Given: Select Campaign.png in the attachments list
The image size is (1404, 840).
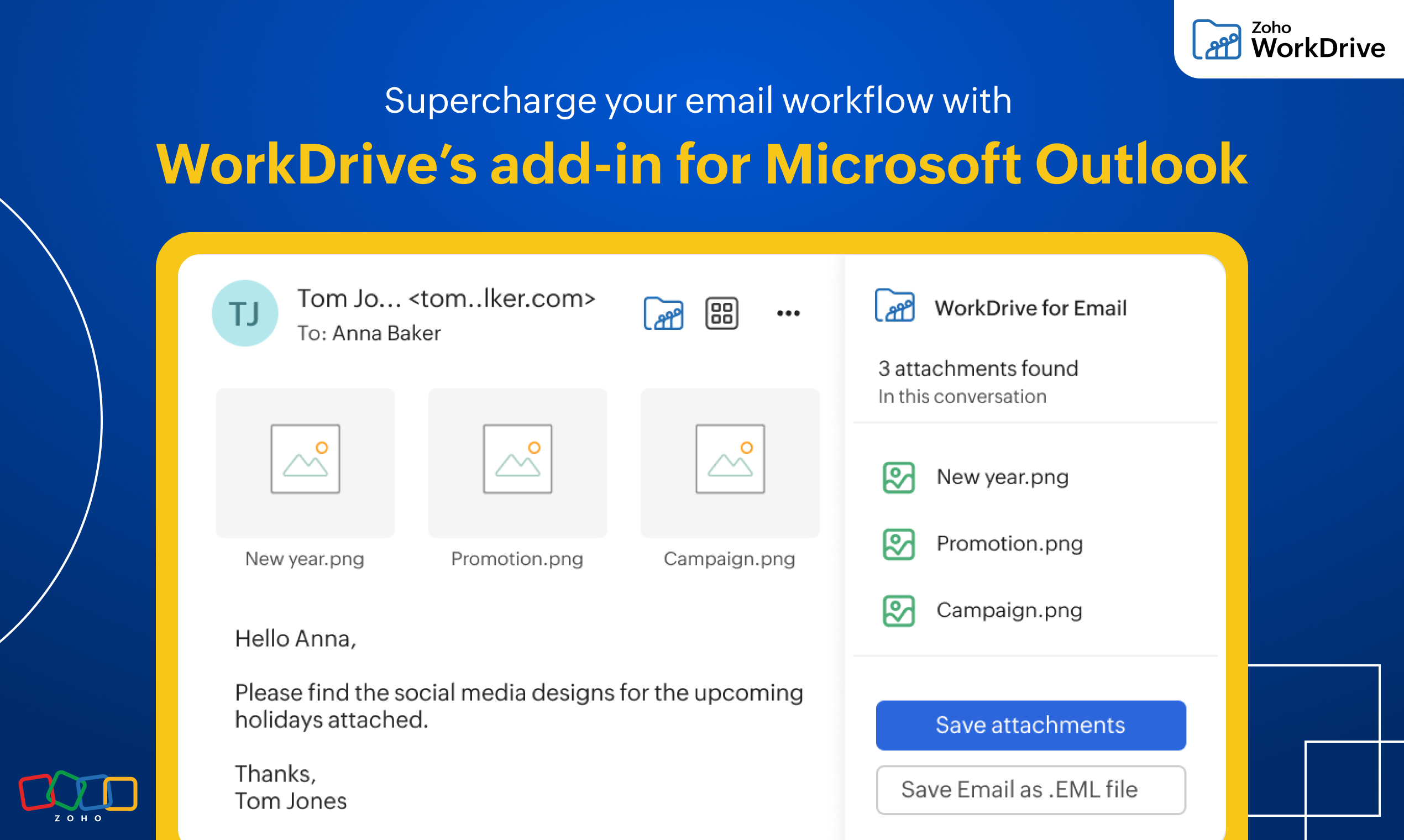Looking at the screenshot, I should point(1009,611).
